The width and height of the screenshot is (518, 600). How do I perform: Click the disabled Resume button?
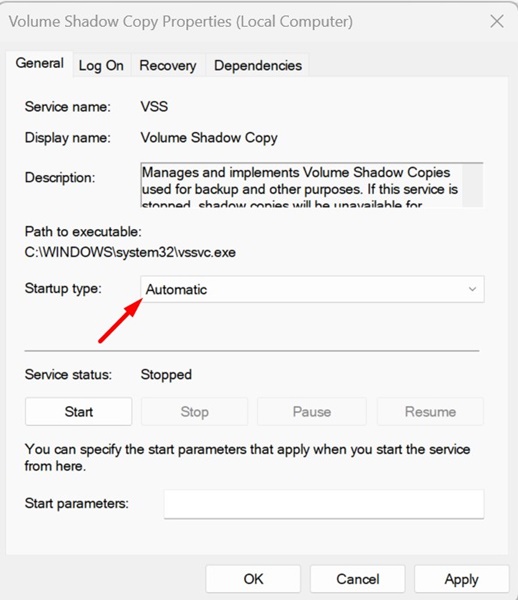[x=430, y=412]
